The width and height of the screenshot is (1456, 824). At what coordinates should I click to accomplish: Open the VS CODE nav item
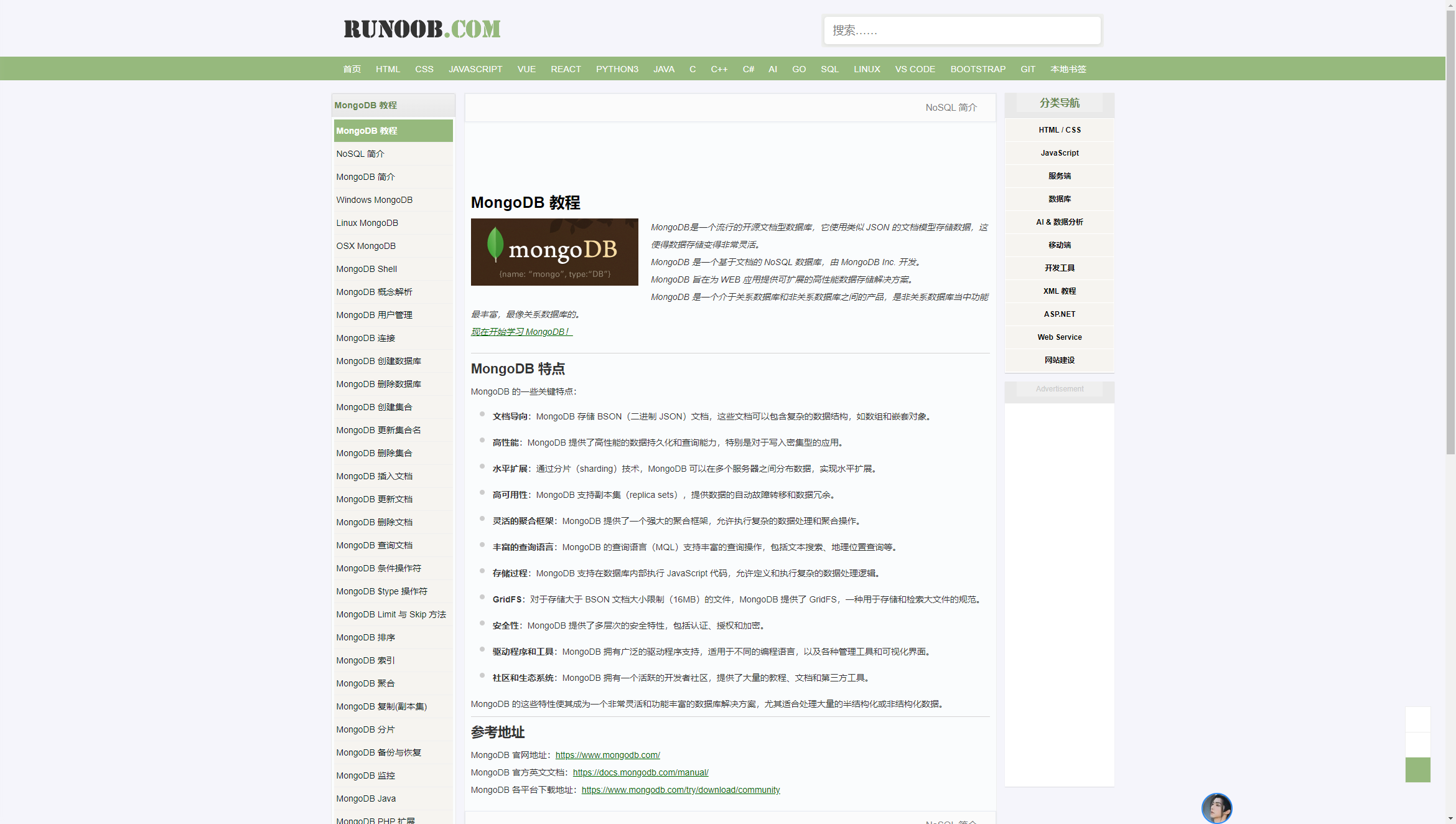(915, 69)
